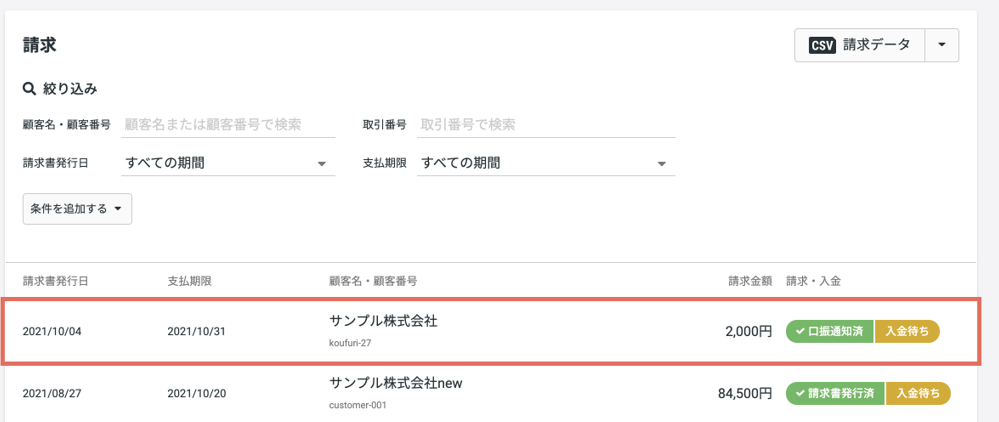Open the 条件を追加する dropdown

77,208
